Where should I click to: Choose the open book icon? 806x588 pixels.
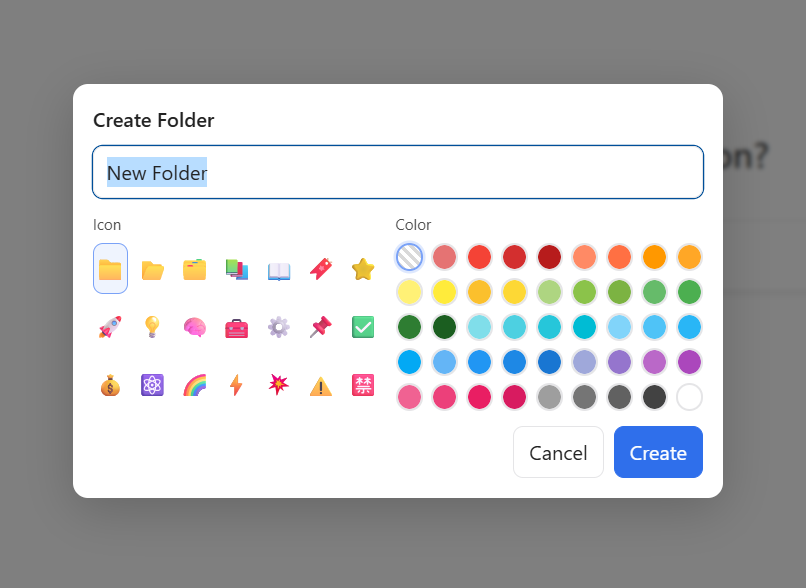click(x=278, y=269)
